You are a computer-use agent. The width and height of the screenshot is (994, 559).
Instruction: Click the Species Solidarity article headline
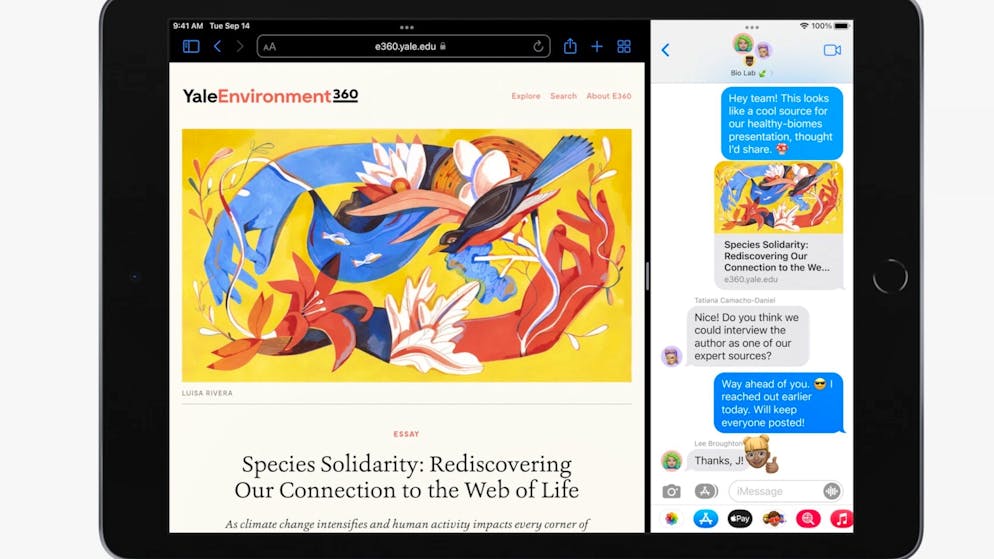(x=406, y=477)
